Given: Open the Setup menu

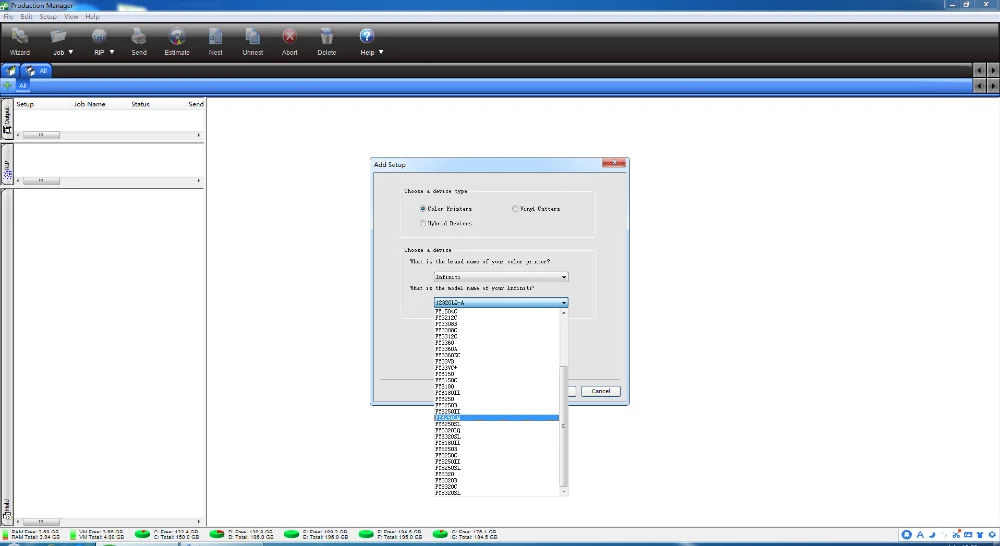Looking at the screenshot, I should (x=48, y=17).
